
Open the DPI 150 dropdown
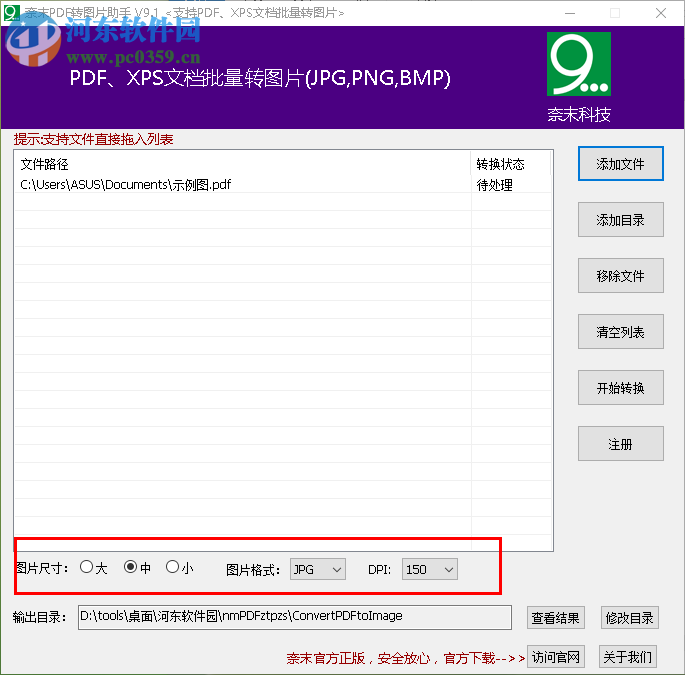click(429, 569)
